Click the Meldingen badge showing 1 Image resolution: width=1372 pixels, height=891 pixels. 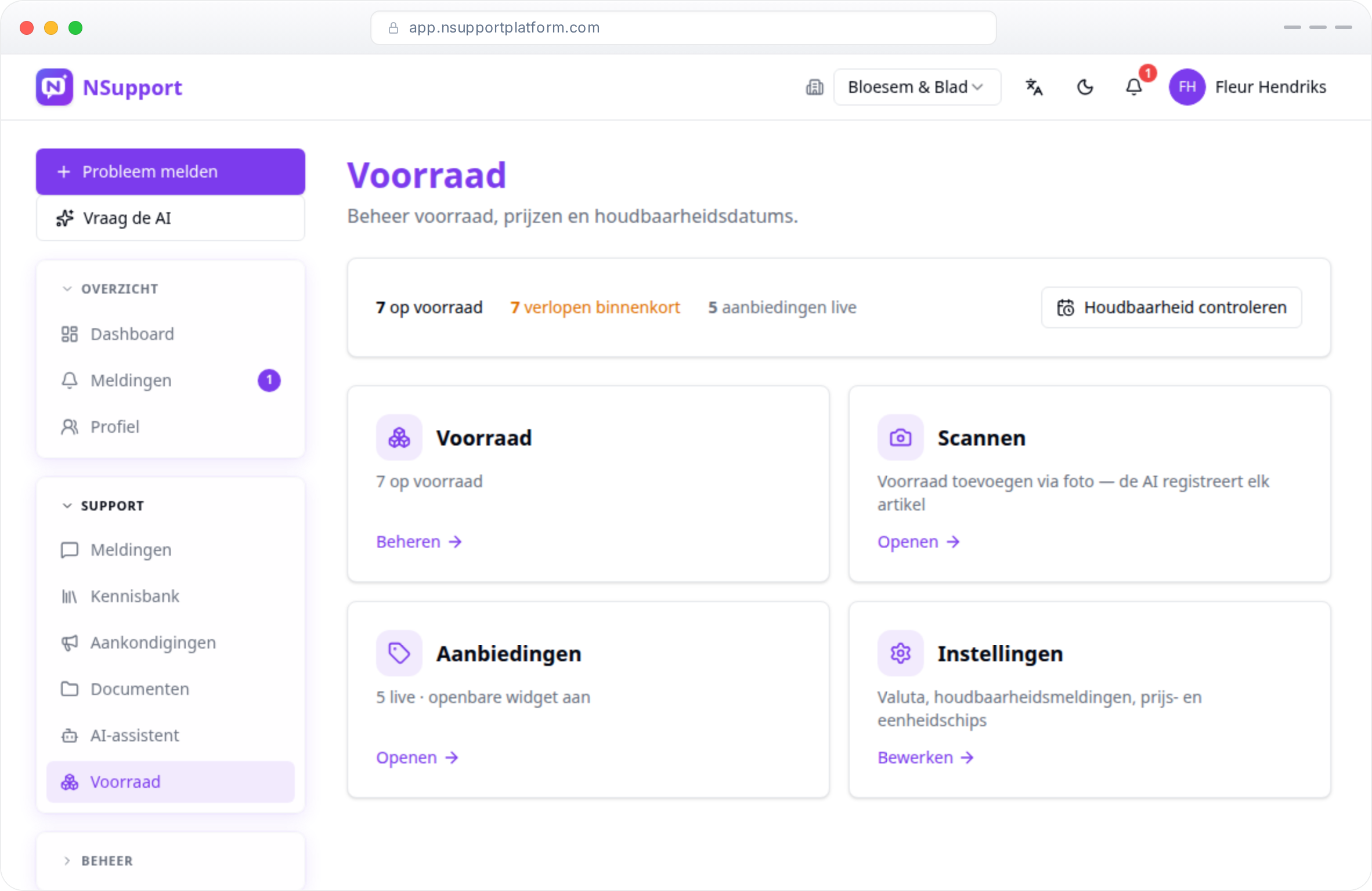coord(269,381)
